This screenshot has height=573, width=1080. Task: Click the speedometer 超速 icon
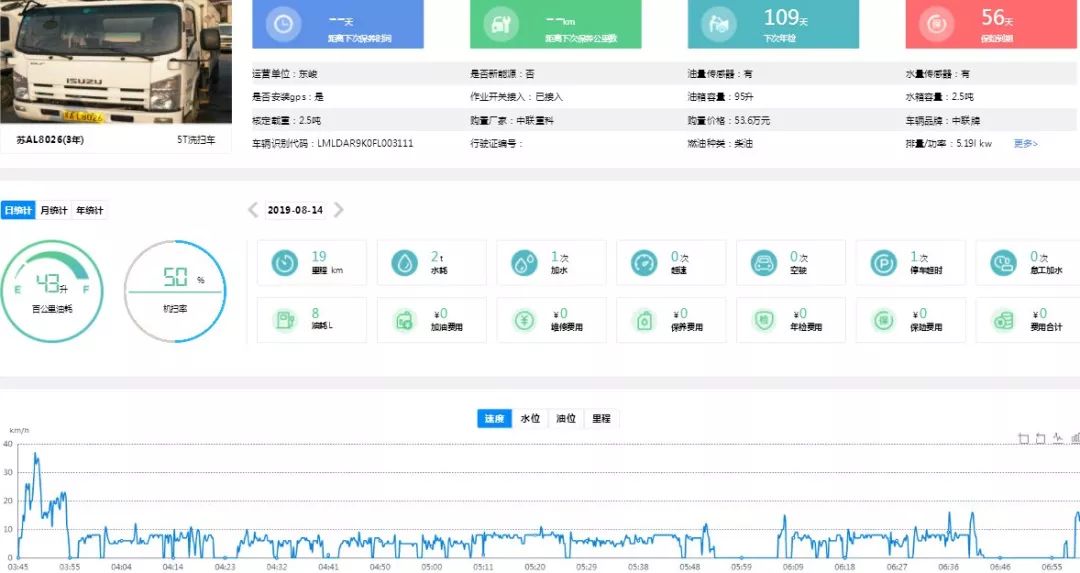[644, 263]
